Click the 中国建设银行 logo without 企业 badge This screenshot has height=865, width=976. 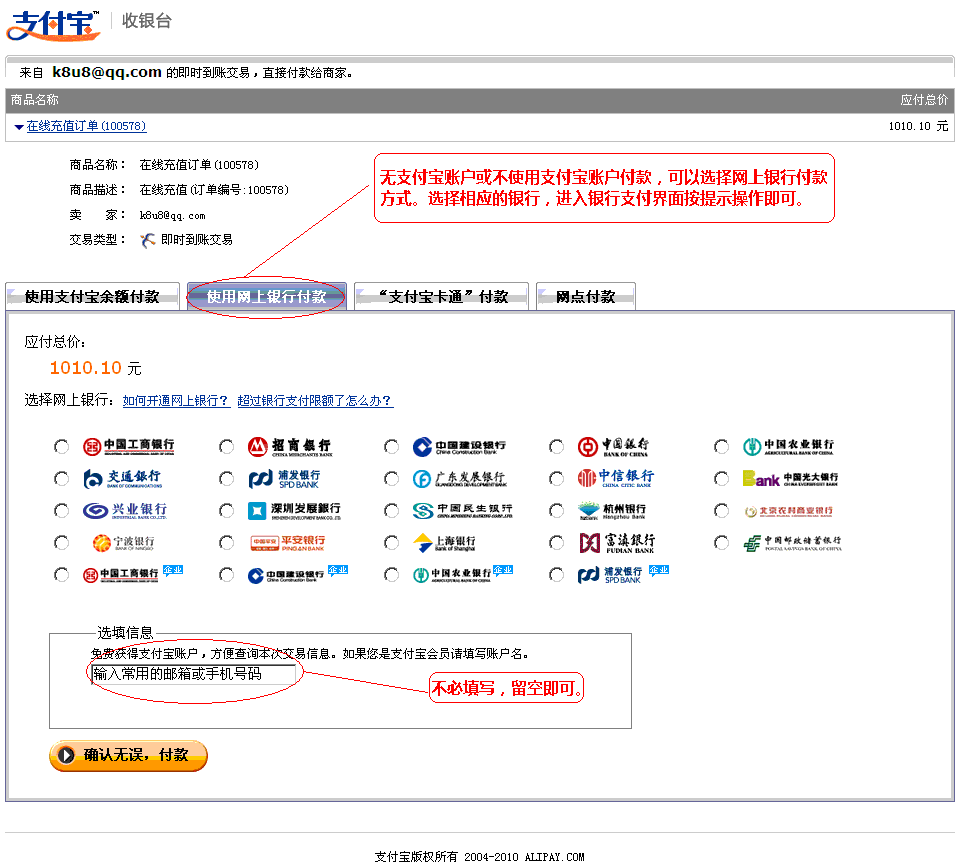click(x=459, y=446)
